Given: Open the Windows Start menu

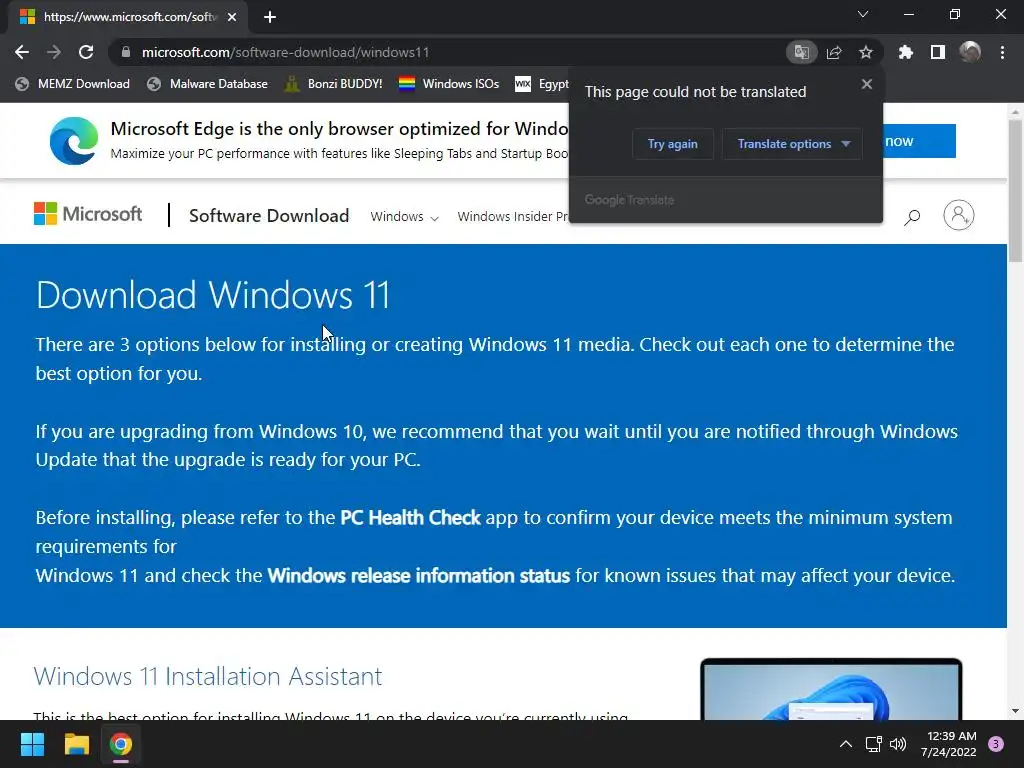Looking at the screenshot, I should 32,744.
